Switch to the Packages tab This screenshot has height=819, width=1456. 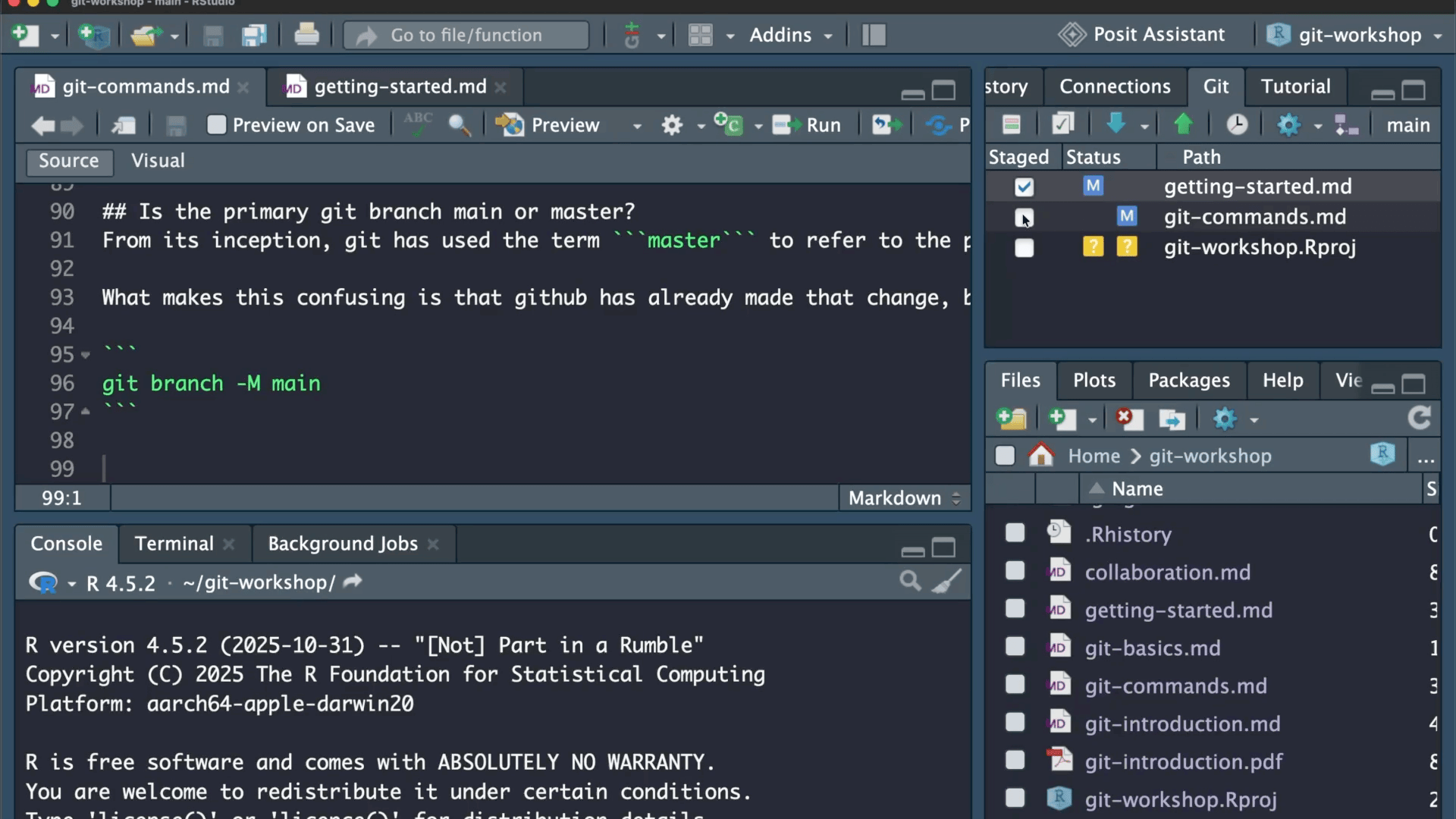(x=1189, y=380)
